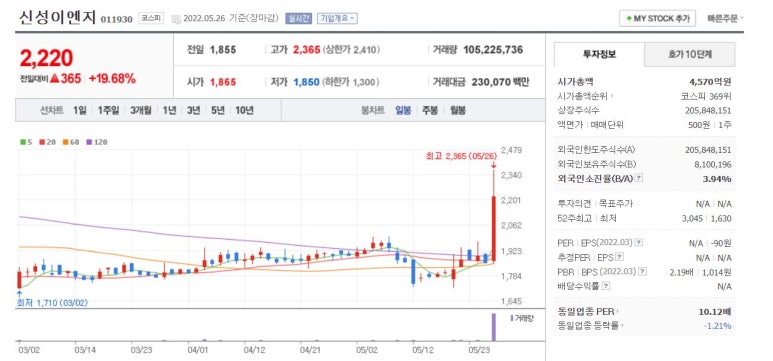
Task: Click the 10.12배 sector PER value
Action: 715,311
